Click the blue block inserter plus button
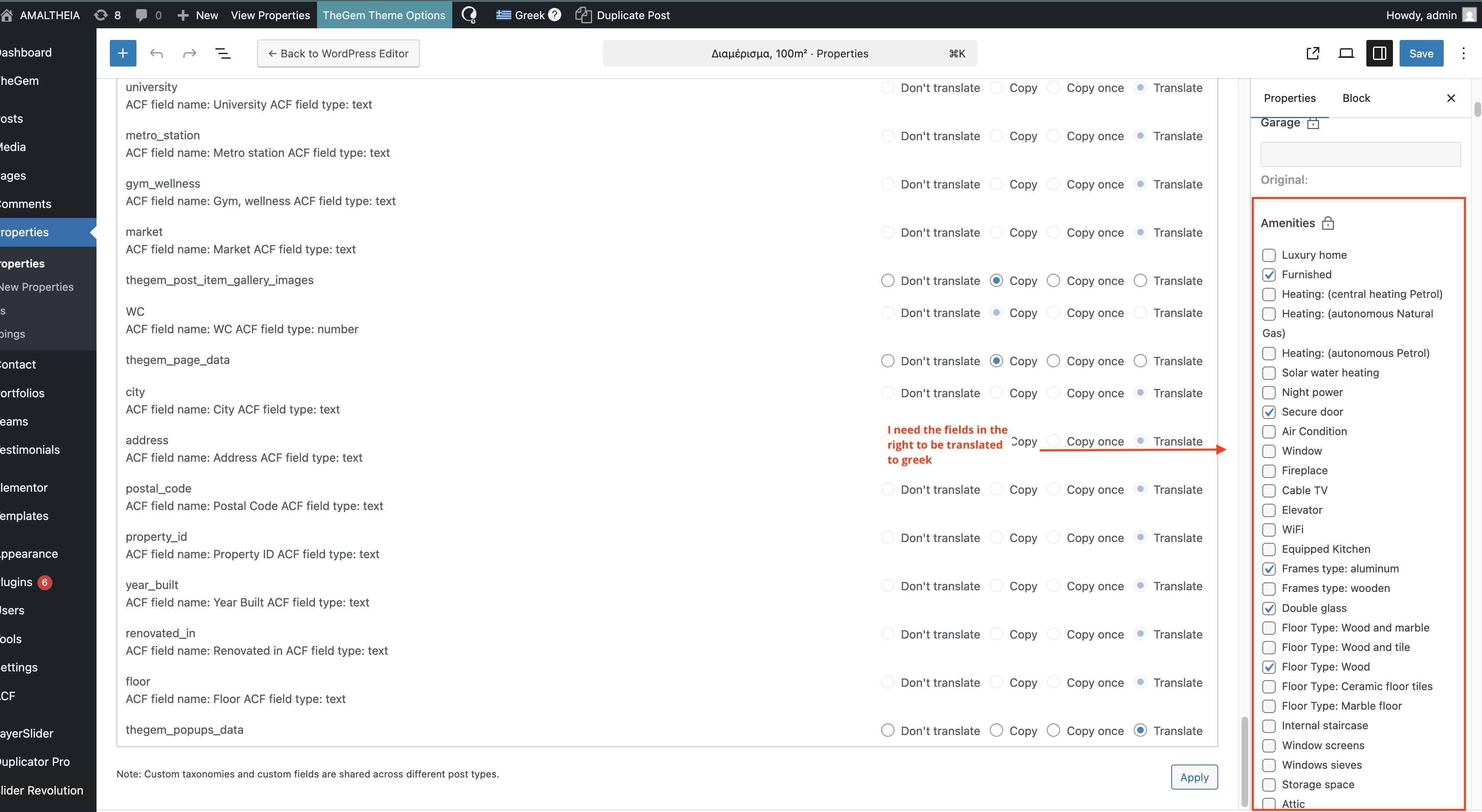Screen dimensions: 1482x812 [123, 54]
